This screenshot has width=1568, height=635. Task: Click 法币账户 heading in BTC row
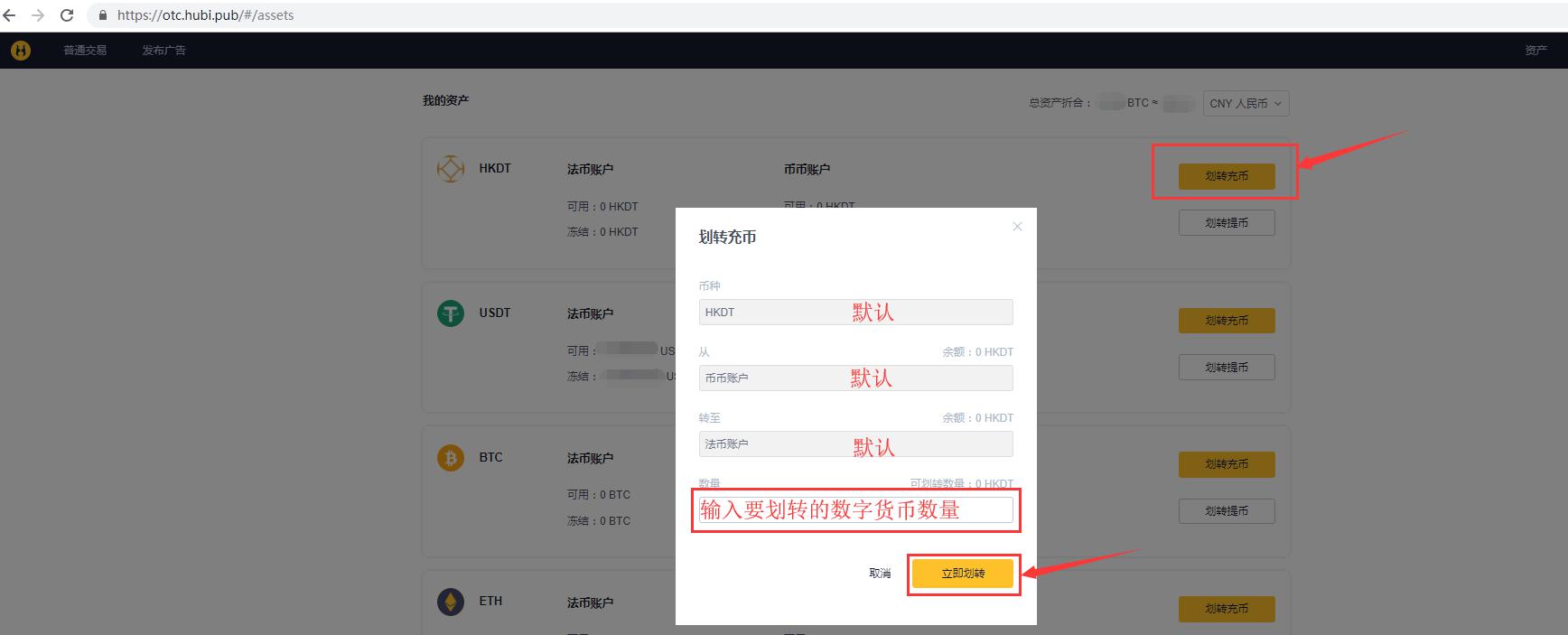pyautogui.click(x=590, y=458)
